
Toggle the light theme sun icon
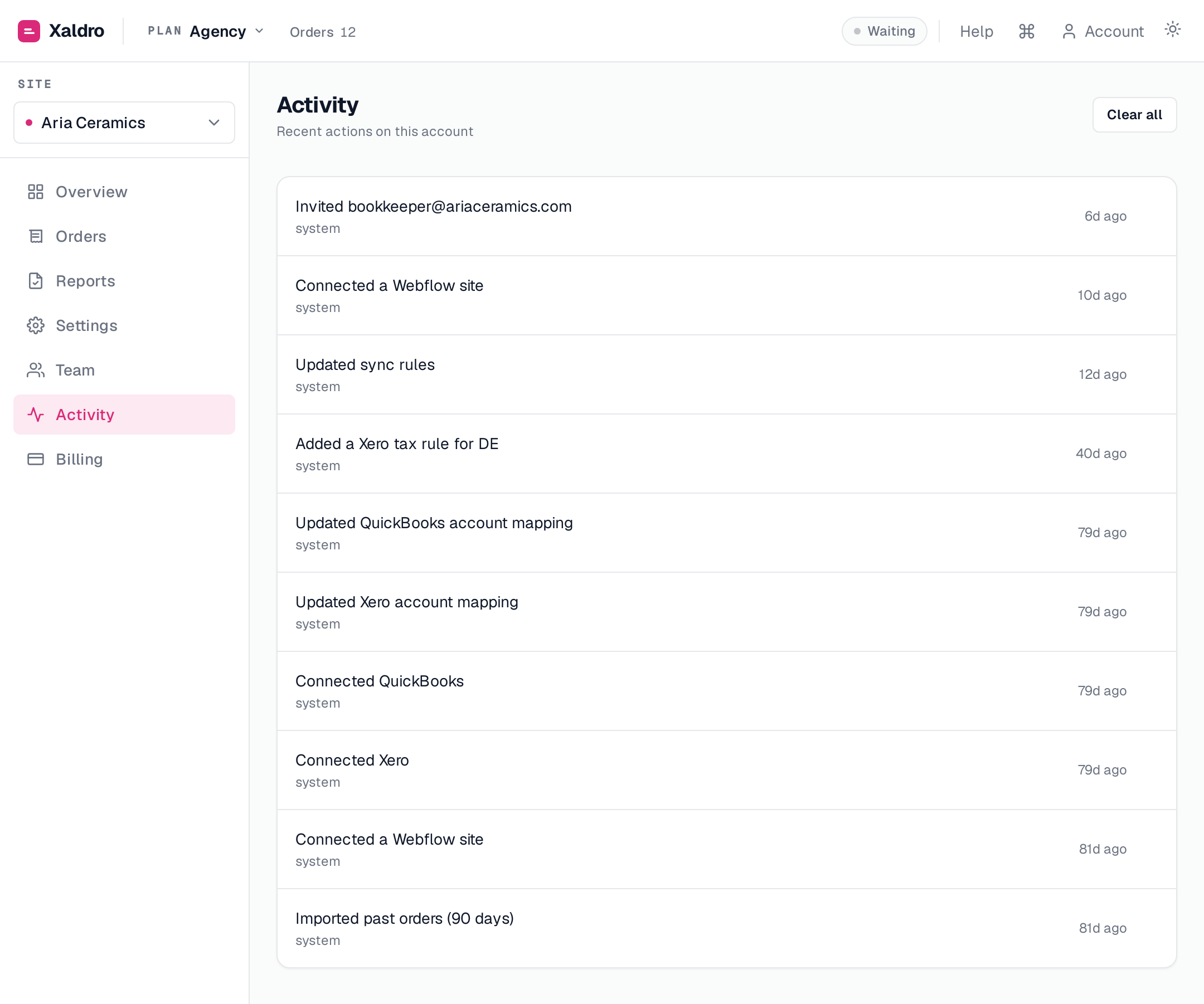click(x=1172, y=29)
